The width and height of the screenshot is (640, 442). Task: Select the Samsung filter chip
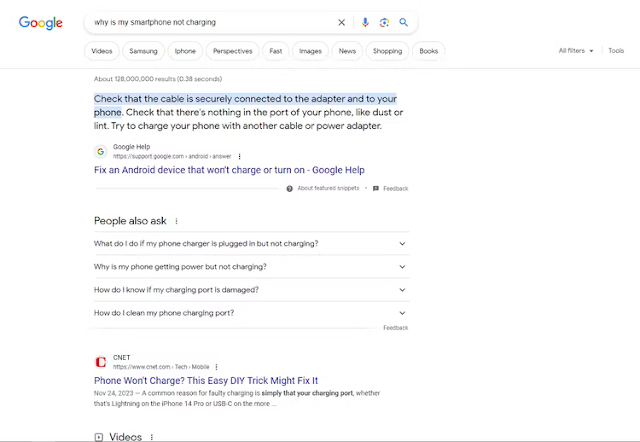click(143, 51)
